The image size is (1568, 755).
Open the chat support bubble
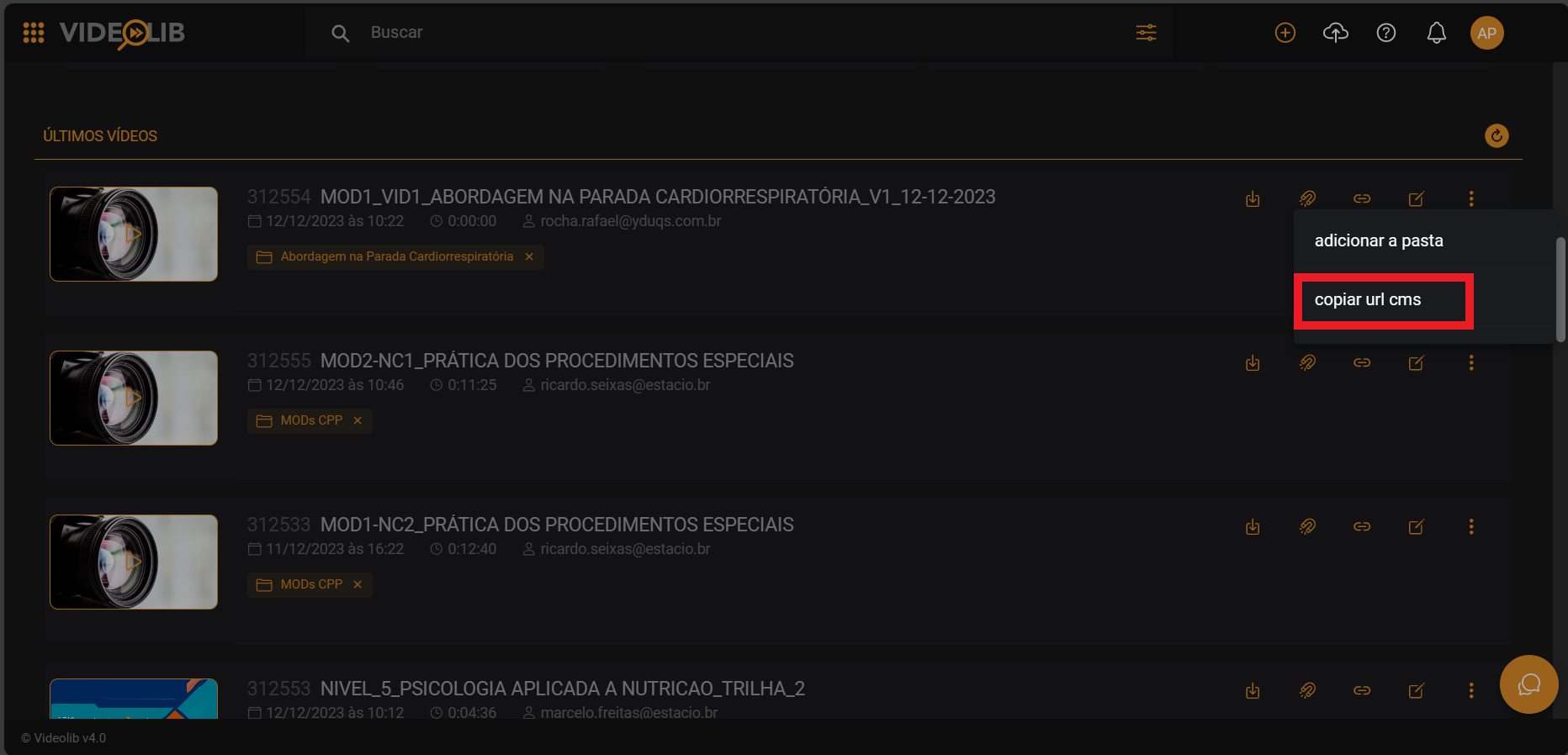1528,684
